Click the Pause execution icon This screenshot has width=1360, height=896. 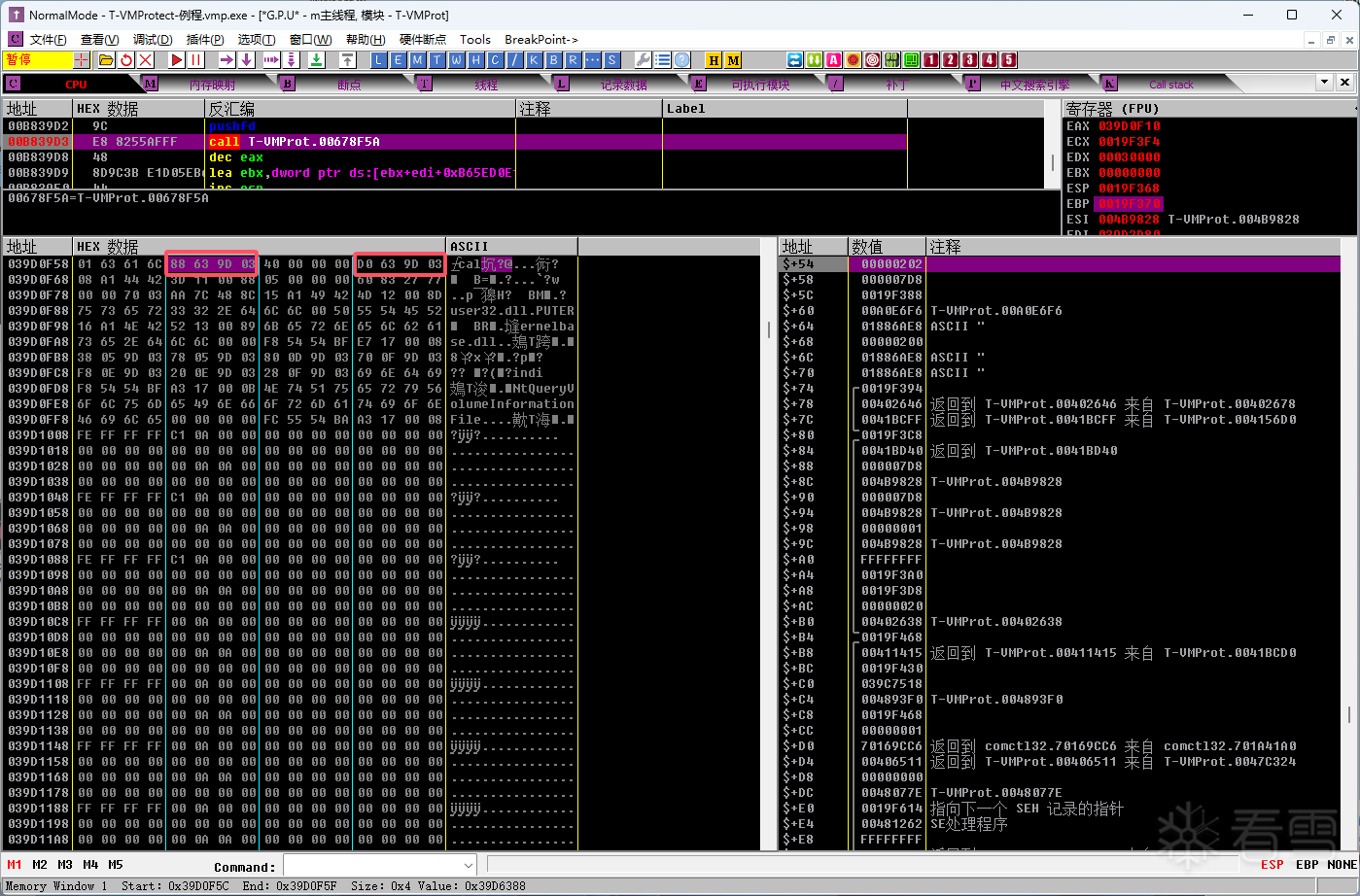(x=195, y=60)
